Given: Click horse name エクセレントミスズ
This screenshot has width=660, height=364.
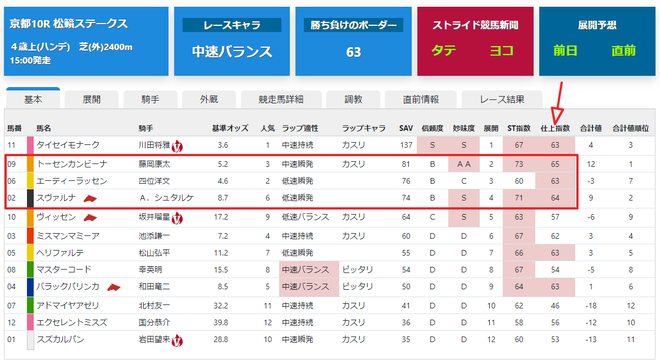Looking at the screenshot, I should [x=72, y=322].
